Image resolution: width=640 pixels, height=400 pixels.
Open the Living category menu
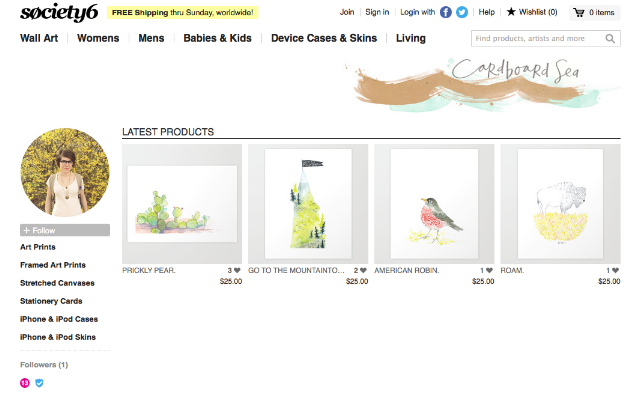411,38
